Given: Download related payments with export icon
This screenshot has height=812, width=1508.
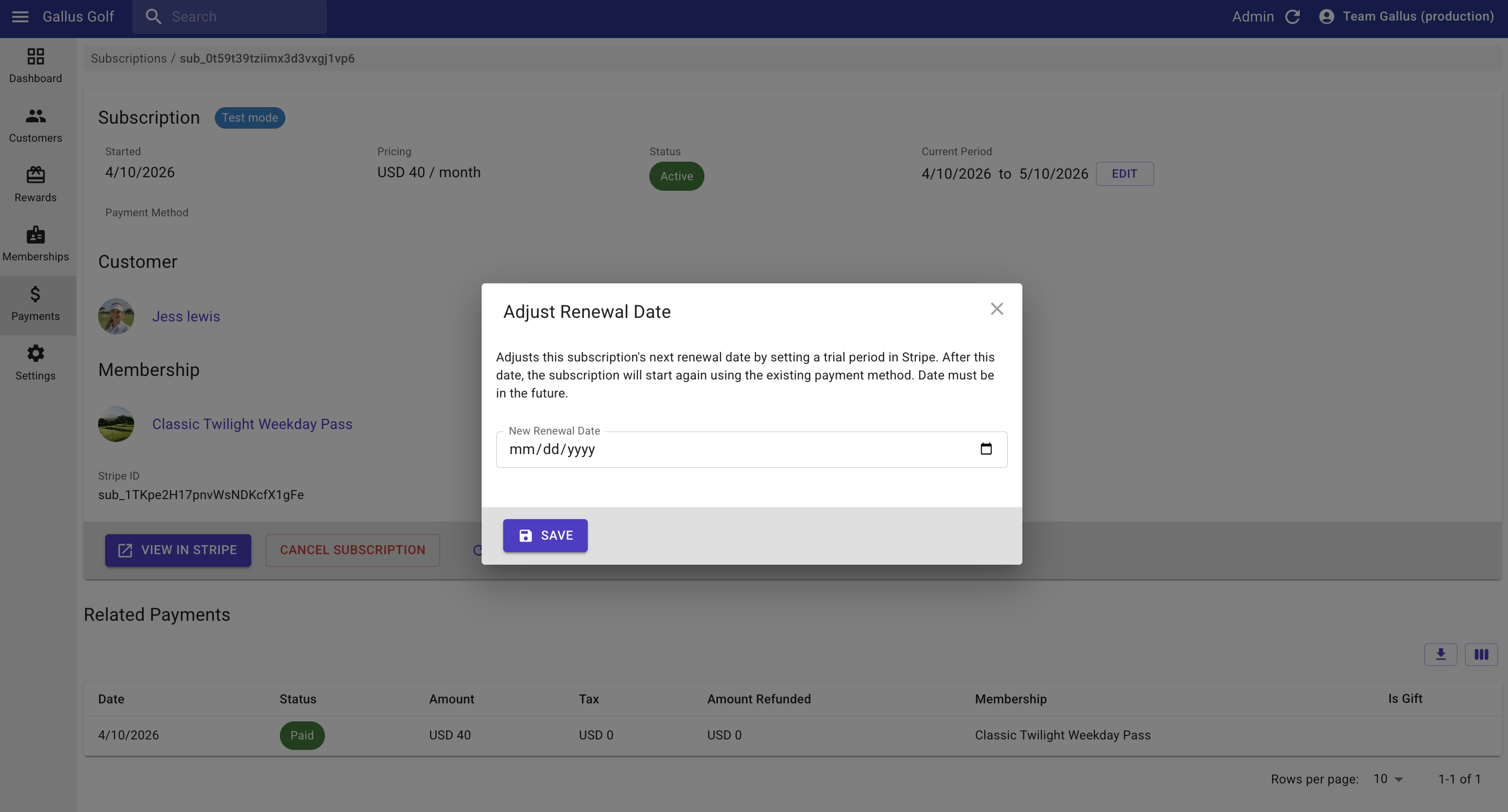Looking at the screenshot, I should (1440, 654).
